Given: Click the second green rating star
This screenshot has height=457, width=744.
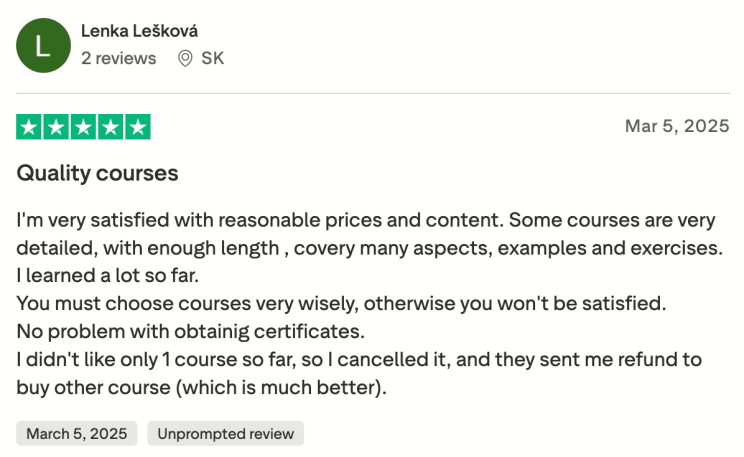Looking at the screenshot, I should click(x=56, y=127).
